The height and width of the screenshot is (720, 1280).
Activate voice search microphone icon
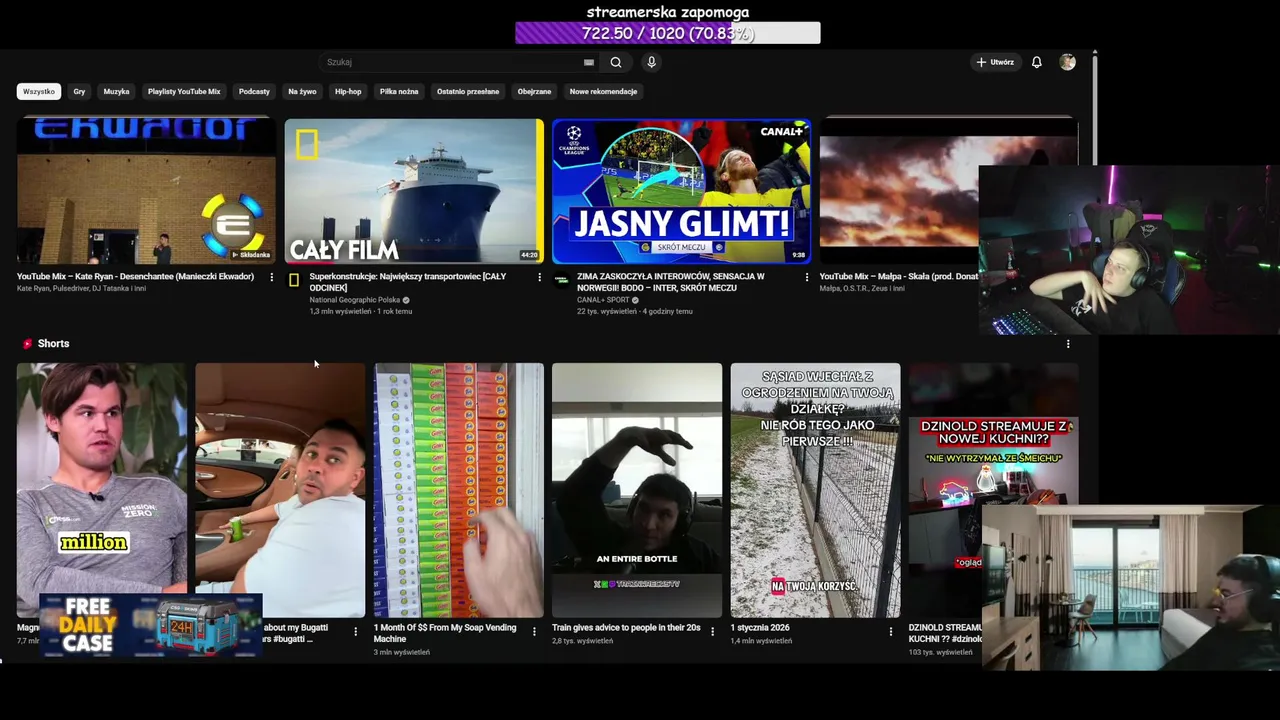[651, 62]
